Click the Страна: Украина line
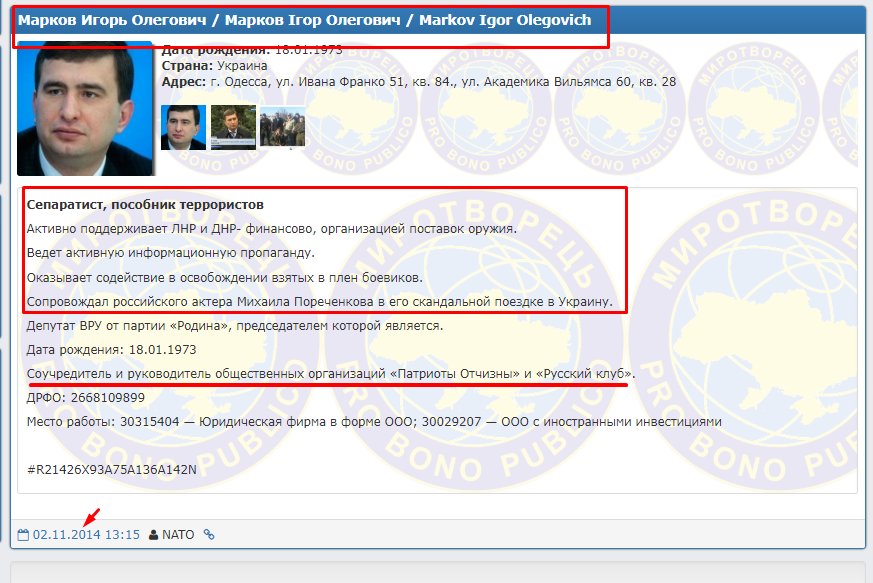This screenshot has height=583, width=873. 214,66
